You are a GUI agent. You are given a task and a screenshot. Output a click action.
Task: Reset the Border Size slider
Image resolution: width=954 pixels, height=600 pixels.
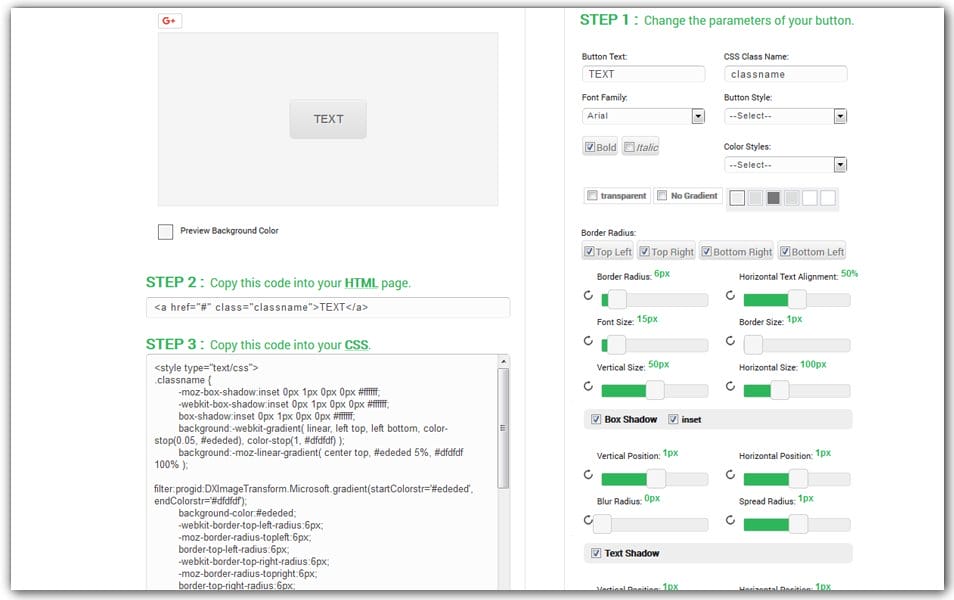coord(730,342)
